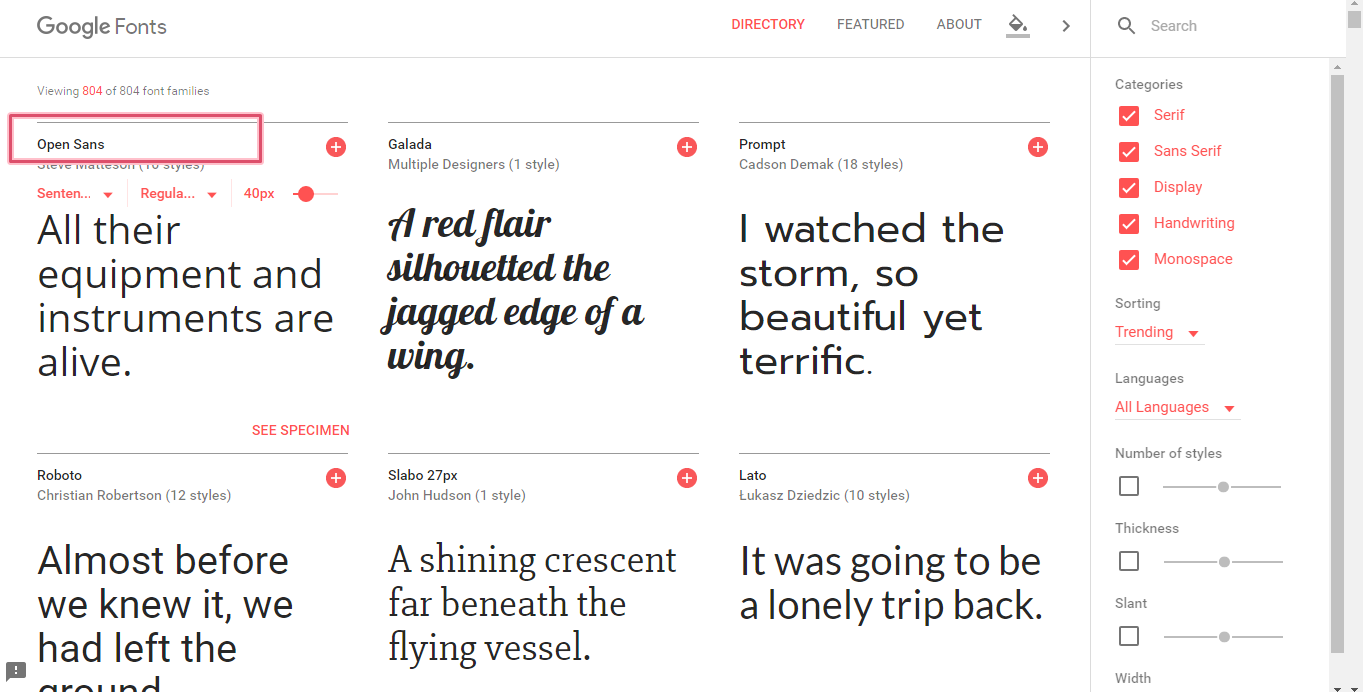Open the paint bucket background color icon

pos(1017,25)
